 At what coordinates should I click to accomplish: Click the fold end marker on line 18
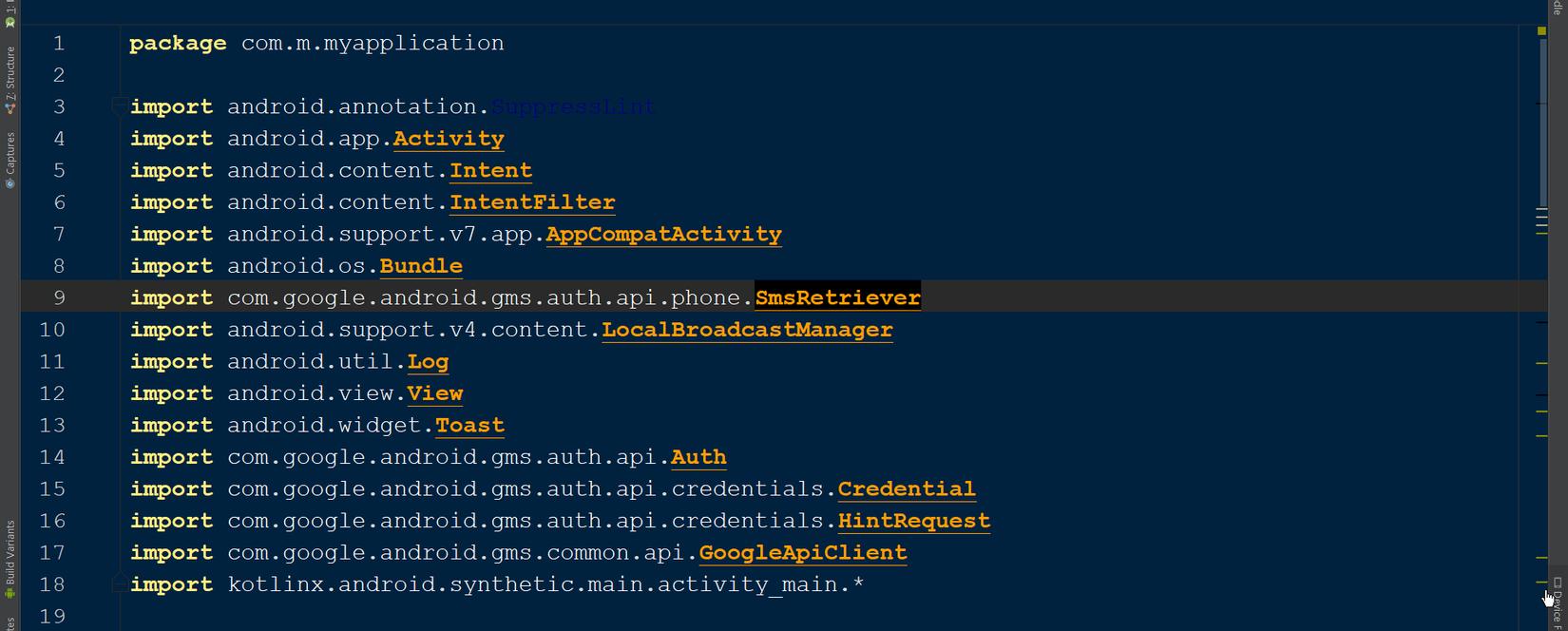(120, 580)
